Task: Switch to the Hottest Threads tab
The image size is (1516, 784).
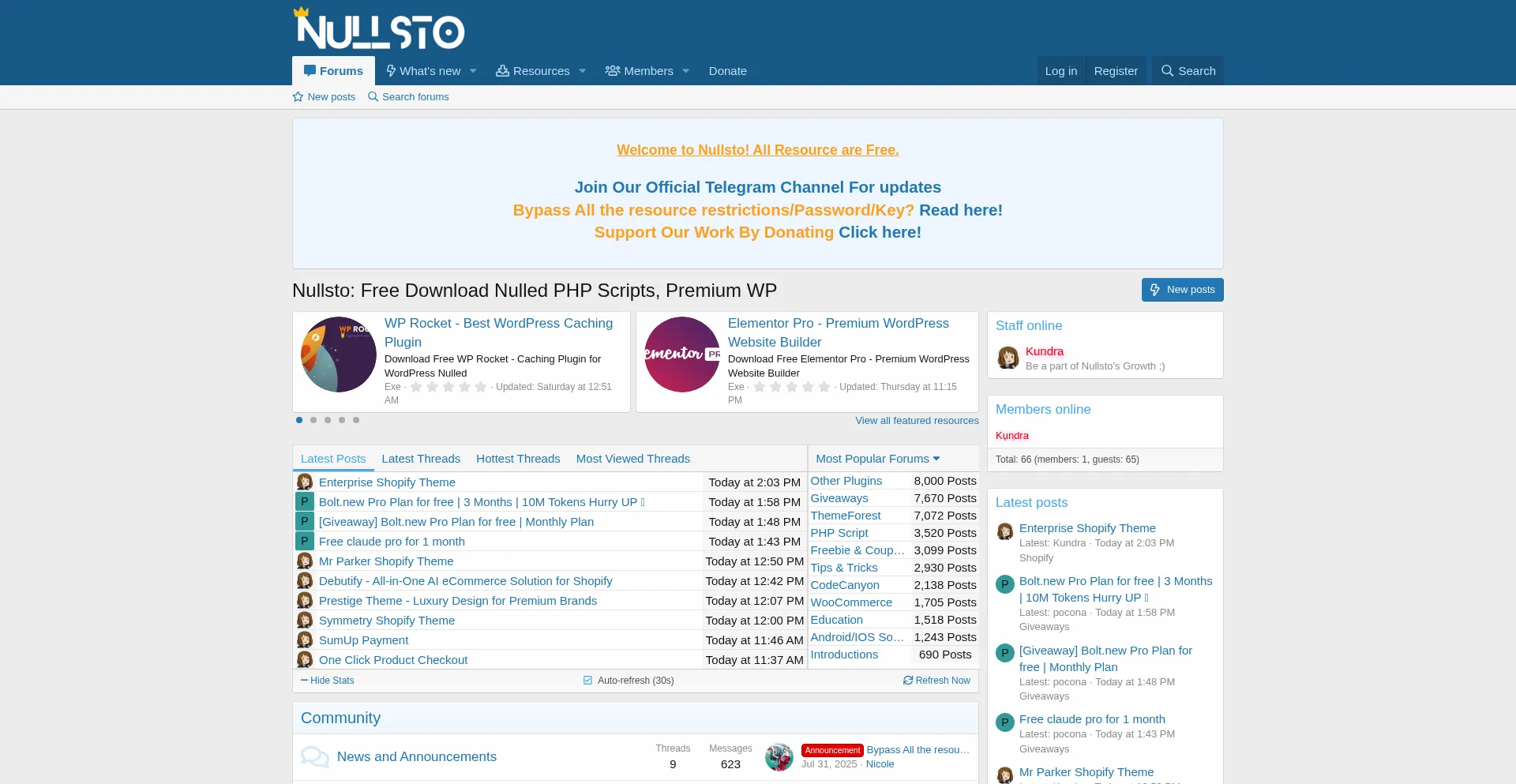Action: coord(518,459)
